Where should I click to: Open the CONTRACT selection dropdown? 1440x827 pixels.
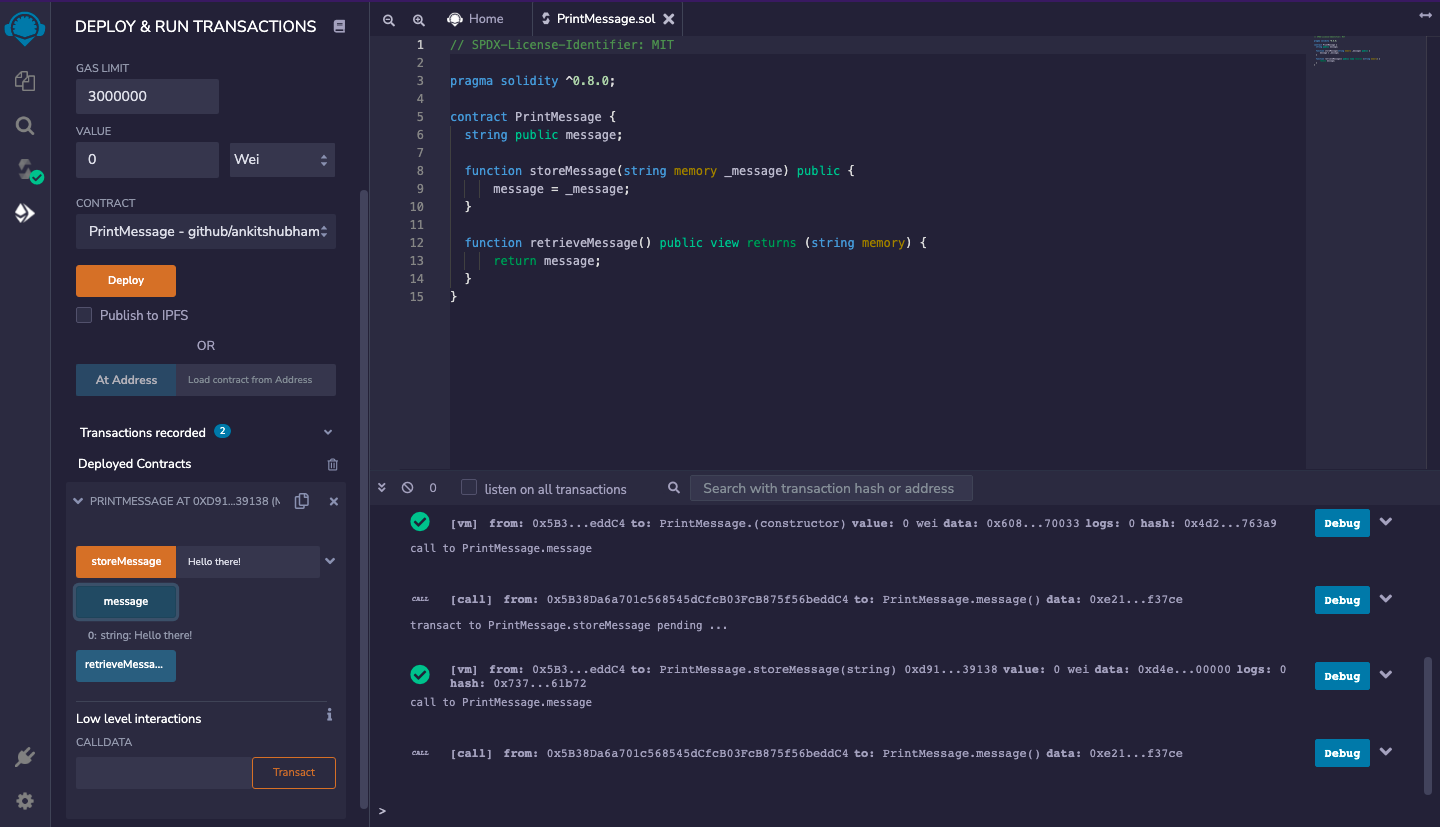[x=206, y=232]
